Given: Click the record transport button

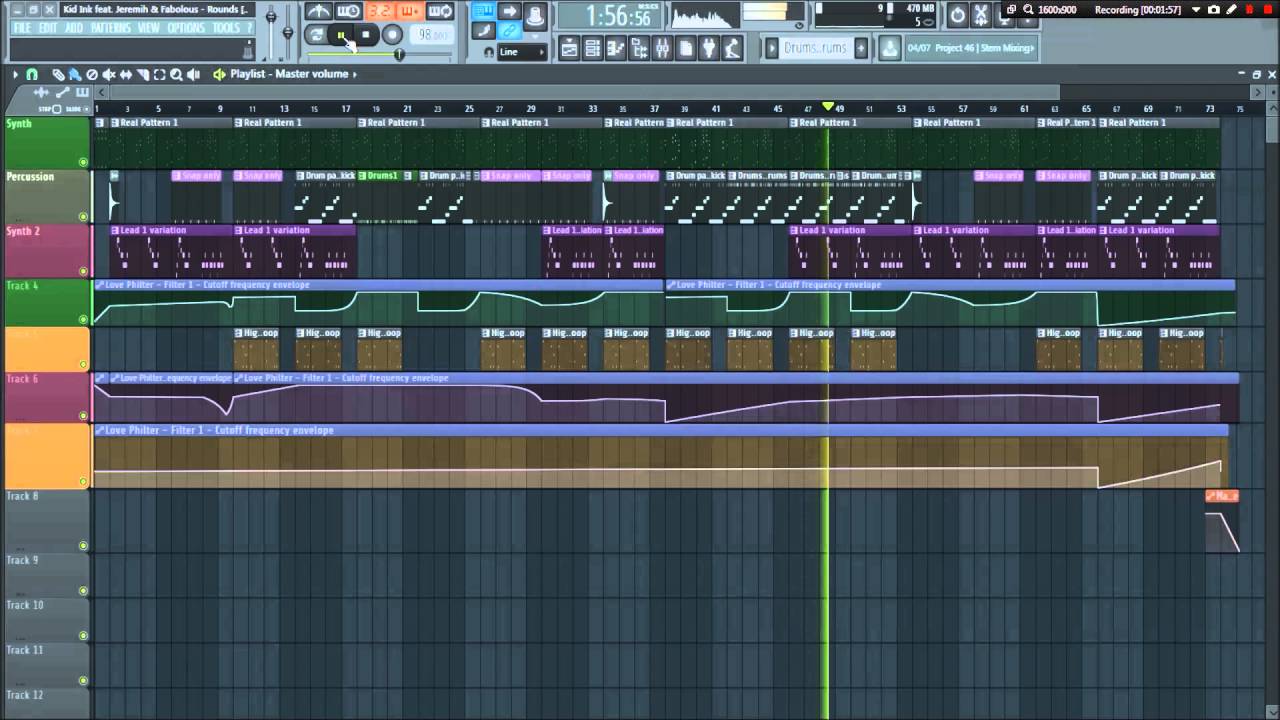Looking at the screenshot, I should 392,35.
